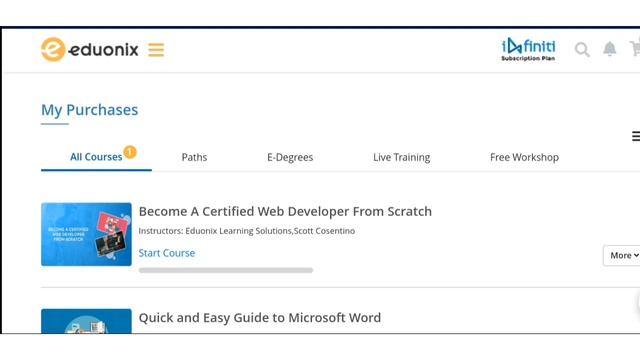Switch to the E-Degrees tab

click(290, 157)
